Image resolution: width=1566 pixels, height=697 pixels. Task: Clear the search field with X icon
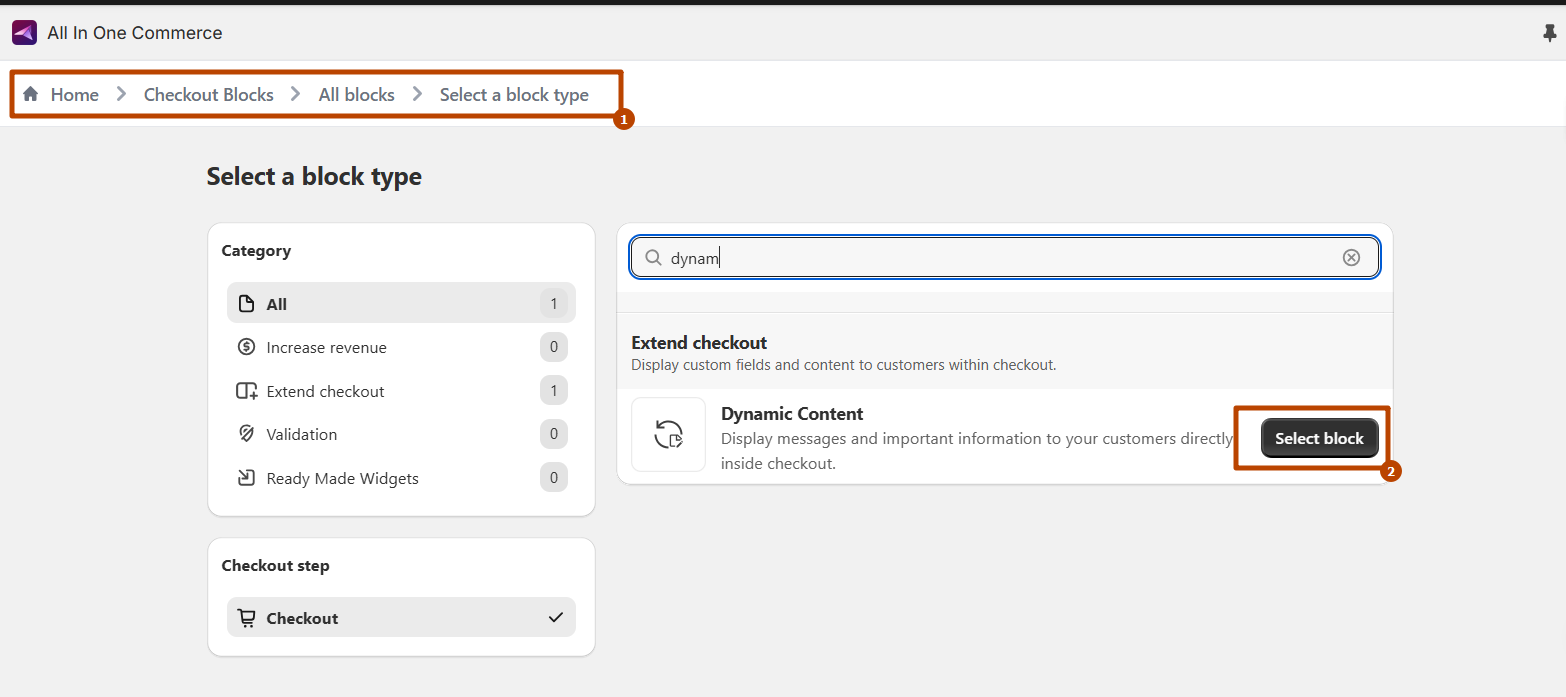(1351, 258)
